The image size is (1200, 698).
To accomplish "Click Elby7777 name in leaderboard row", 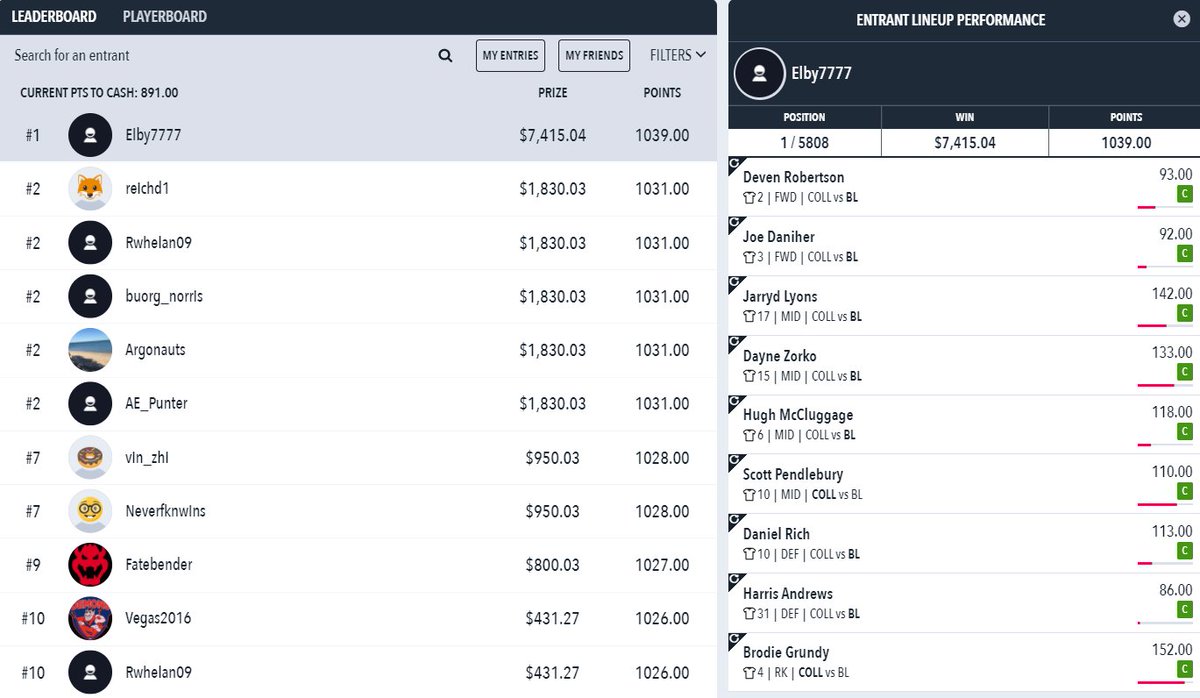I will (154, 135).
